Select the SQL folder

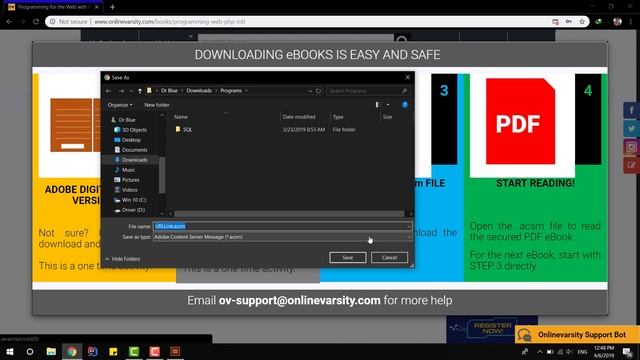pos(187,129)
